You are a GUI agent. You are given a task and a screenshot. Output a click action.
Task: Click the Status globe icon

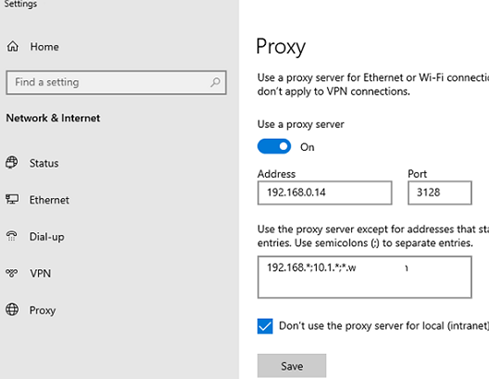click(x=12, y=163)
